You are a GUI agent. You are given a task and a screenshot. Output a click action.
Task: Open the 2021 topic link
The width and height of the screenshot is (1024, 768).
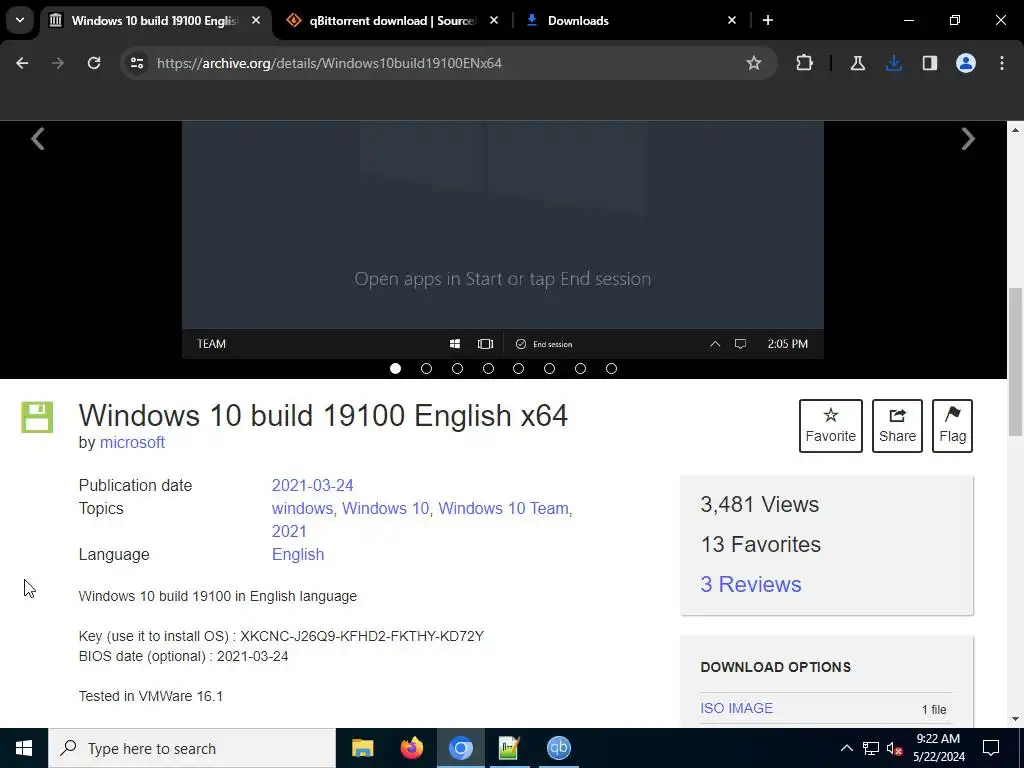(x=289, y=532)
